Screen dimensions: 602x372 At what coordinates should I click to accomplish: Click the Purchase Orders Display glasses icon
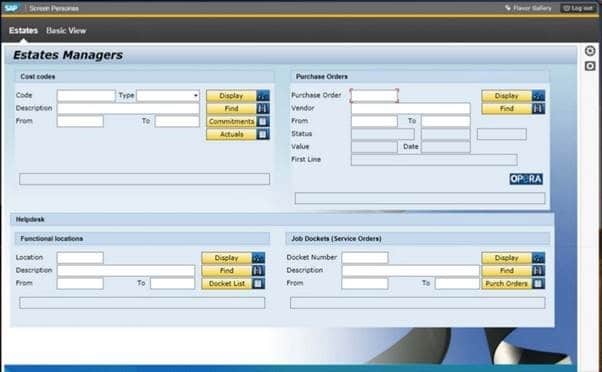click(x=538, y=96)
